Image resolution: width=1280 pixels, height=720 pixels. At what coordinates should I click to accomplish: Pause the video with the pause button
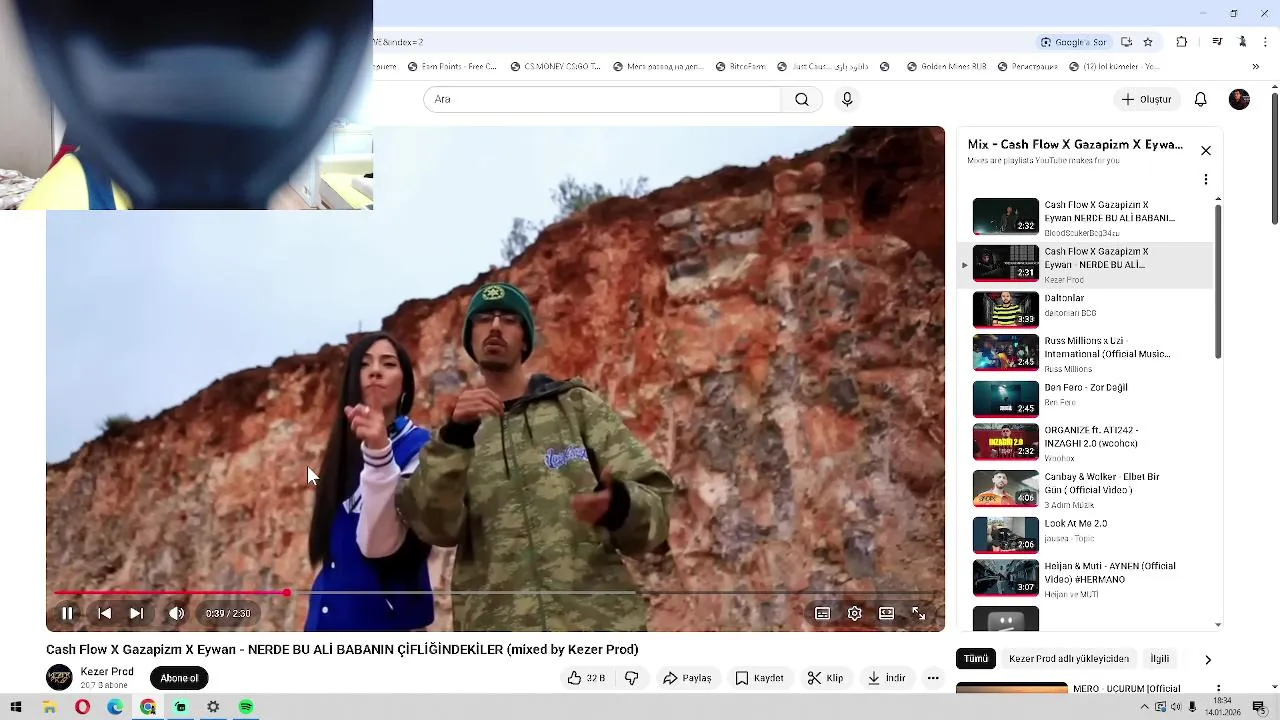coord(67,613)
